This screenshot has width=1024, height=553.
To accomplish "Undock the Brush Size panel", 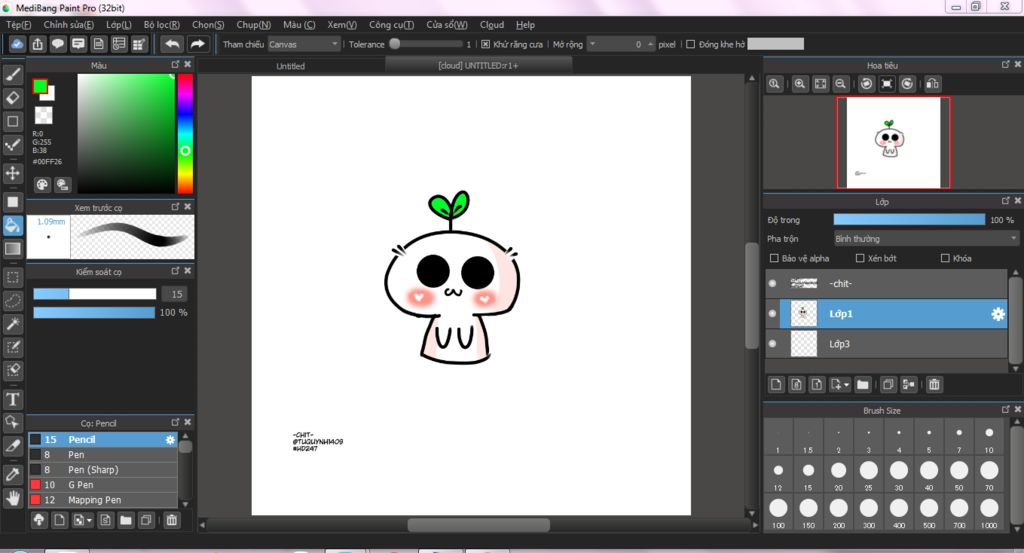I will click(x=1006, y=410).
